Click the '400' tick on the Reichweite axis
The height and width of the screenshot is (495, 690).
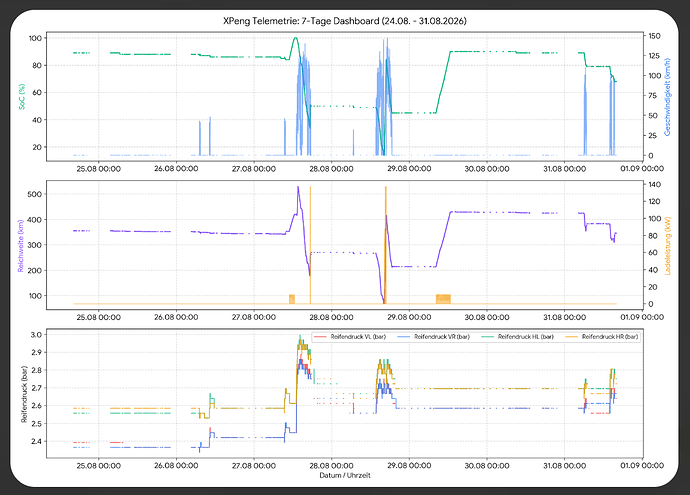click(35, 220)
